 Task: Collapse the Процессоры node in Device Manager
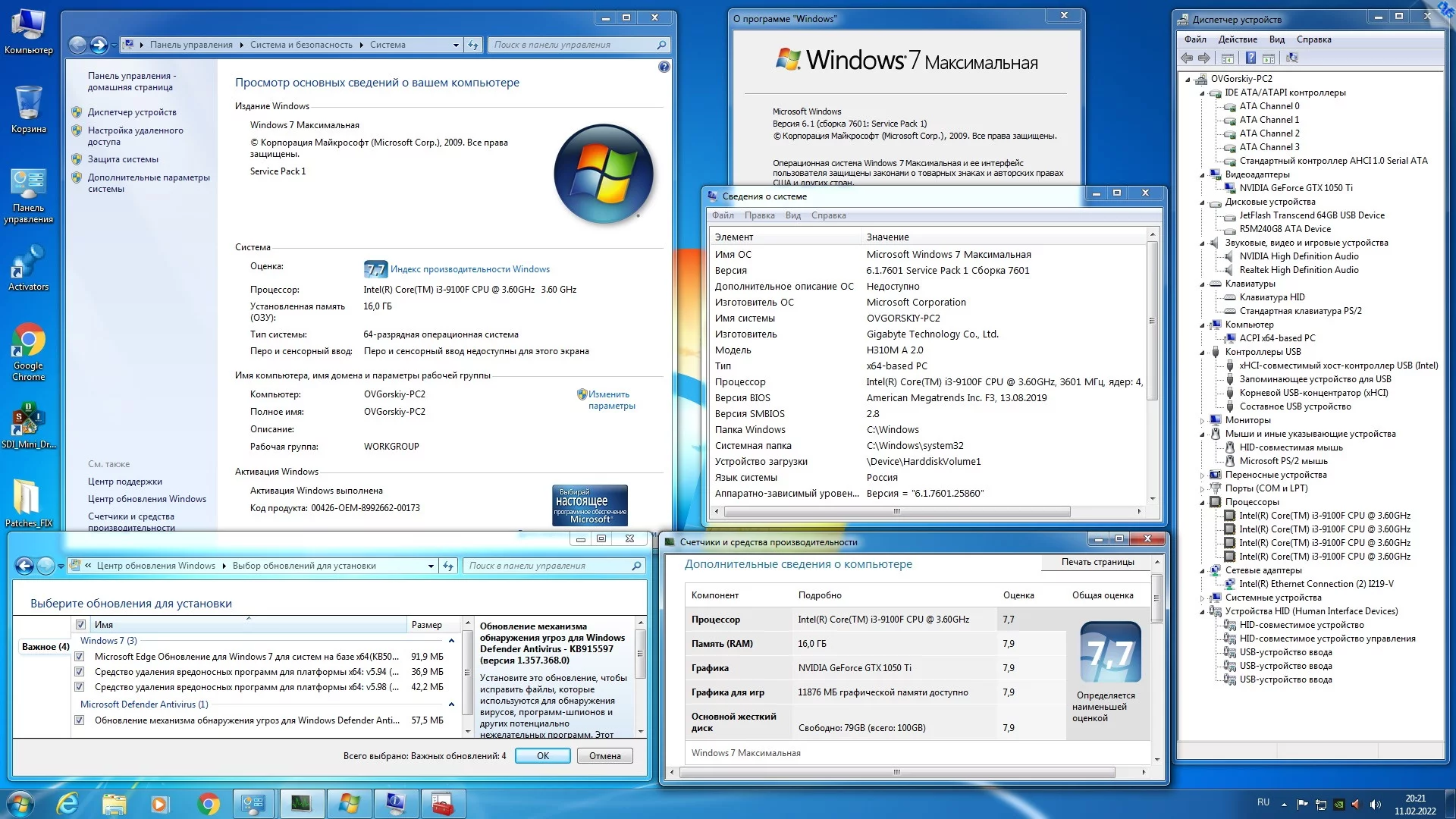pyautogui.click(x=1202, y=502)
